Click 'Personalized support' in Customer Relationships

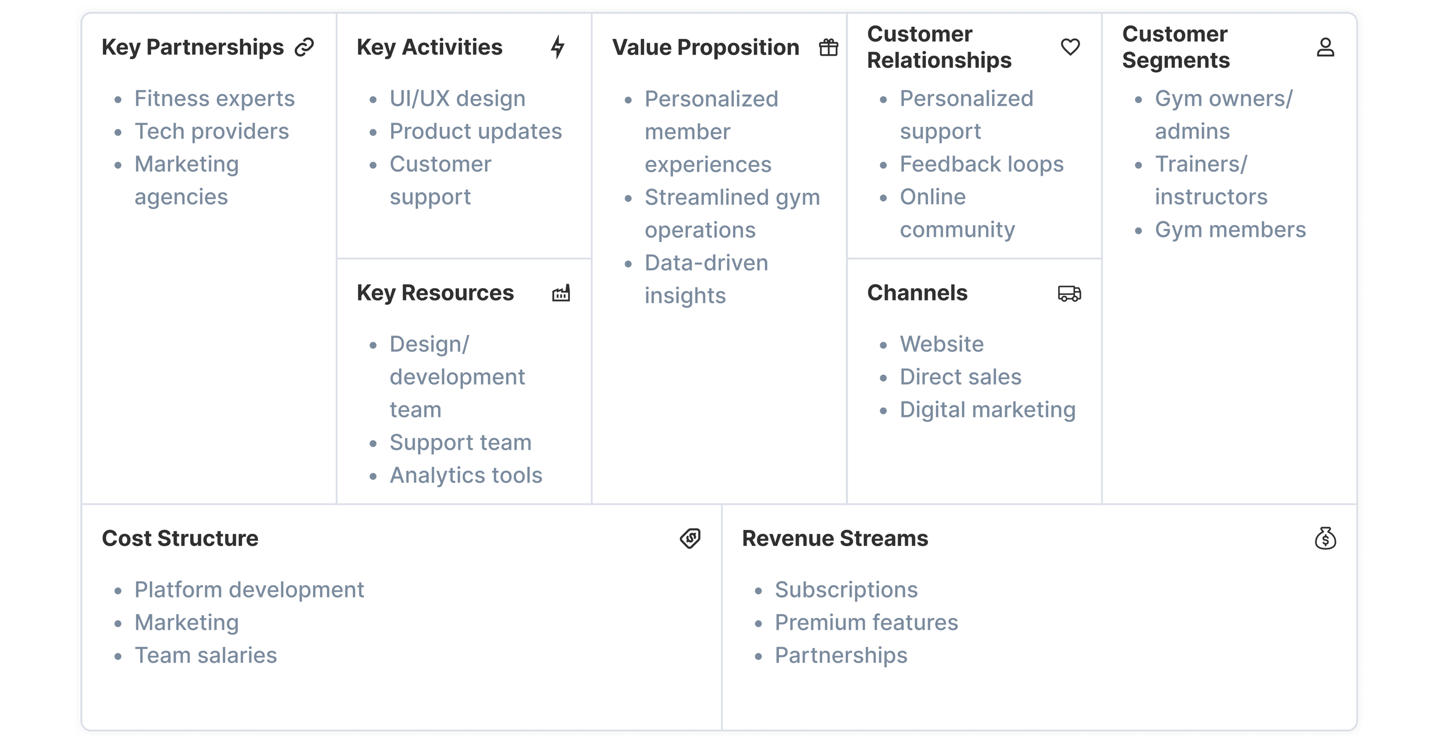click(x=966, y=115)
